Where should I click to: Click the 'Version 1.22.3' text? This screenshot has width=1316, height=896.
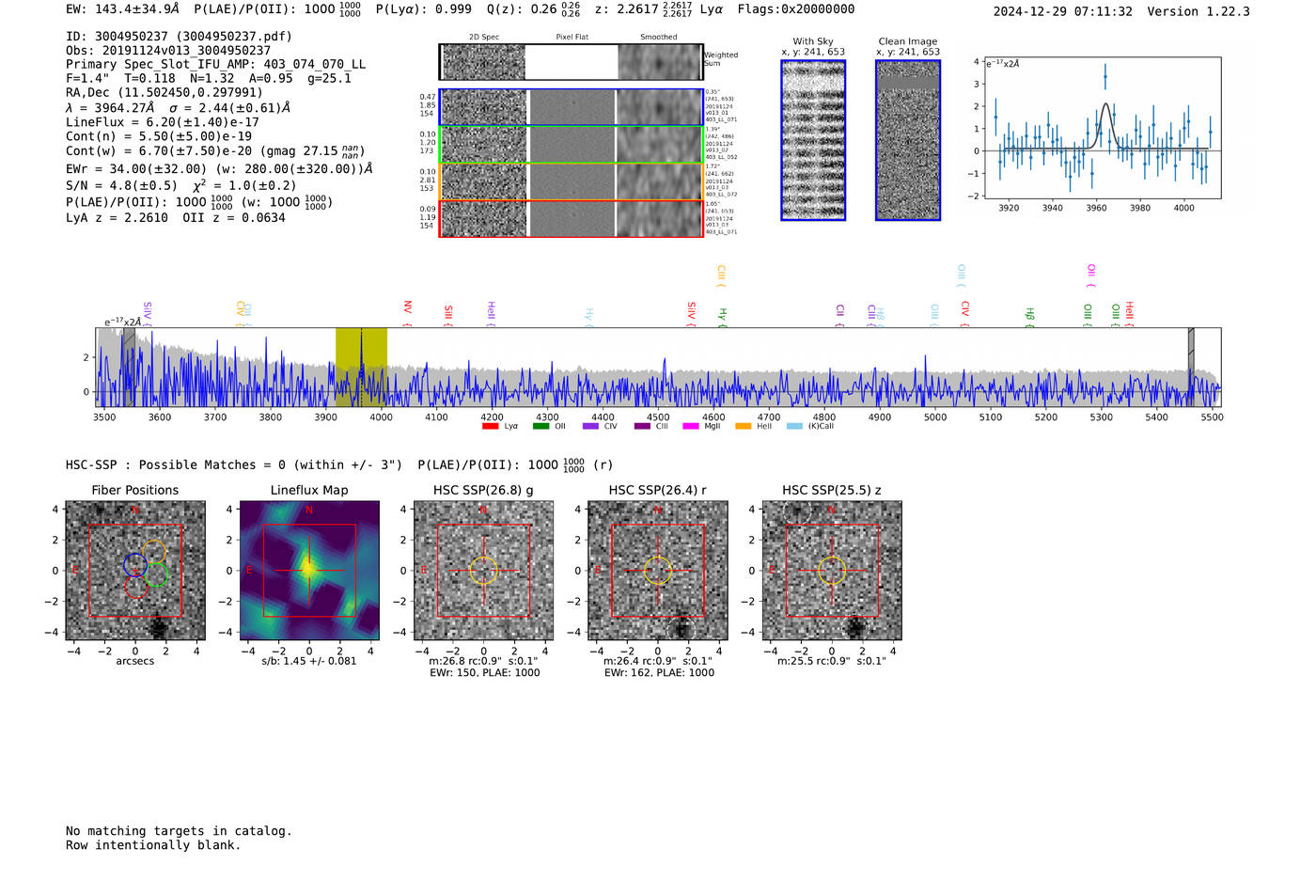click(1198, 11)
